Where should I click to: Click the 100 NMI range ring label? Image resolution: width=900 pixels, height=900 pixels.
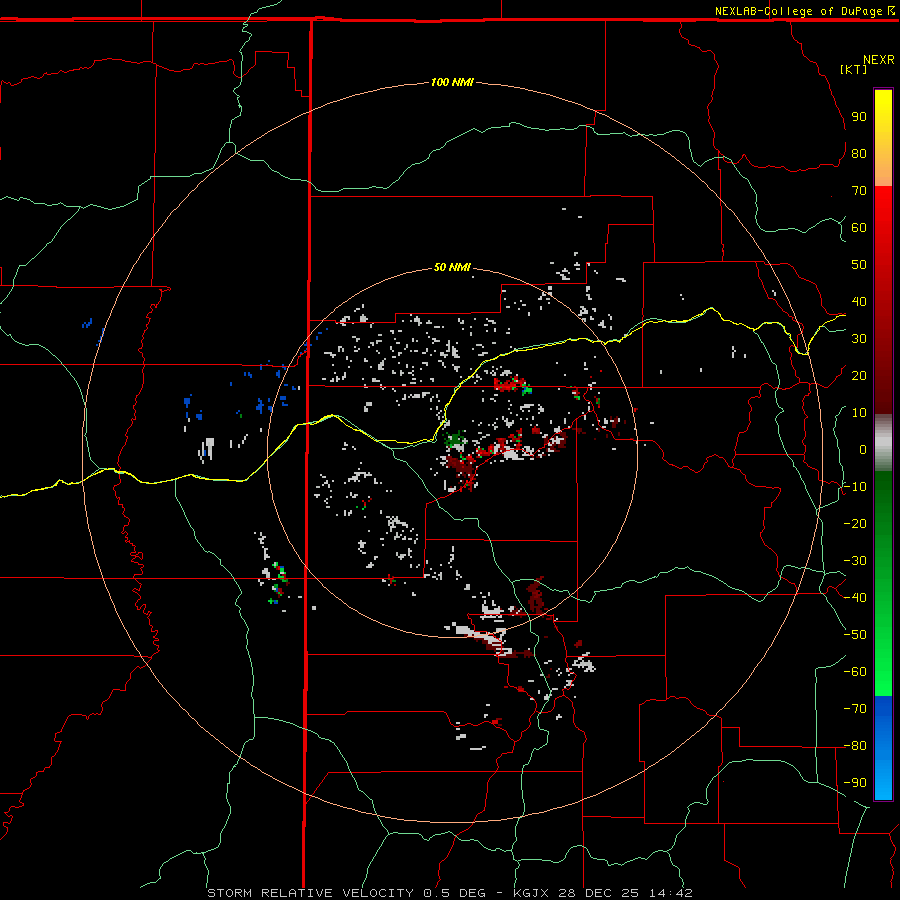[x=452, y=82]
